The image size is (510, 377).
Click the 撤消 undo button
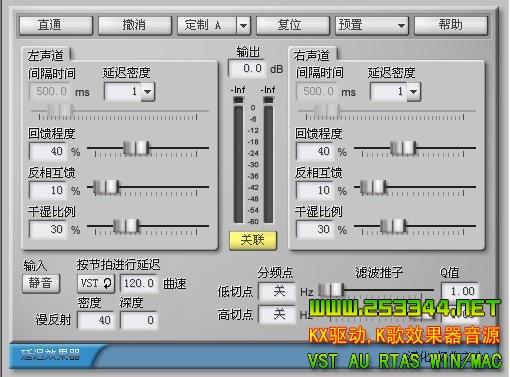point(135,25)
